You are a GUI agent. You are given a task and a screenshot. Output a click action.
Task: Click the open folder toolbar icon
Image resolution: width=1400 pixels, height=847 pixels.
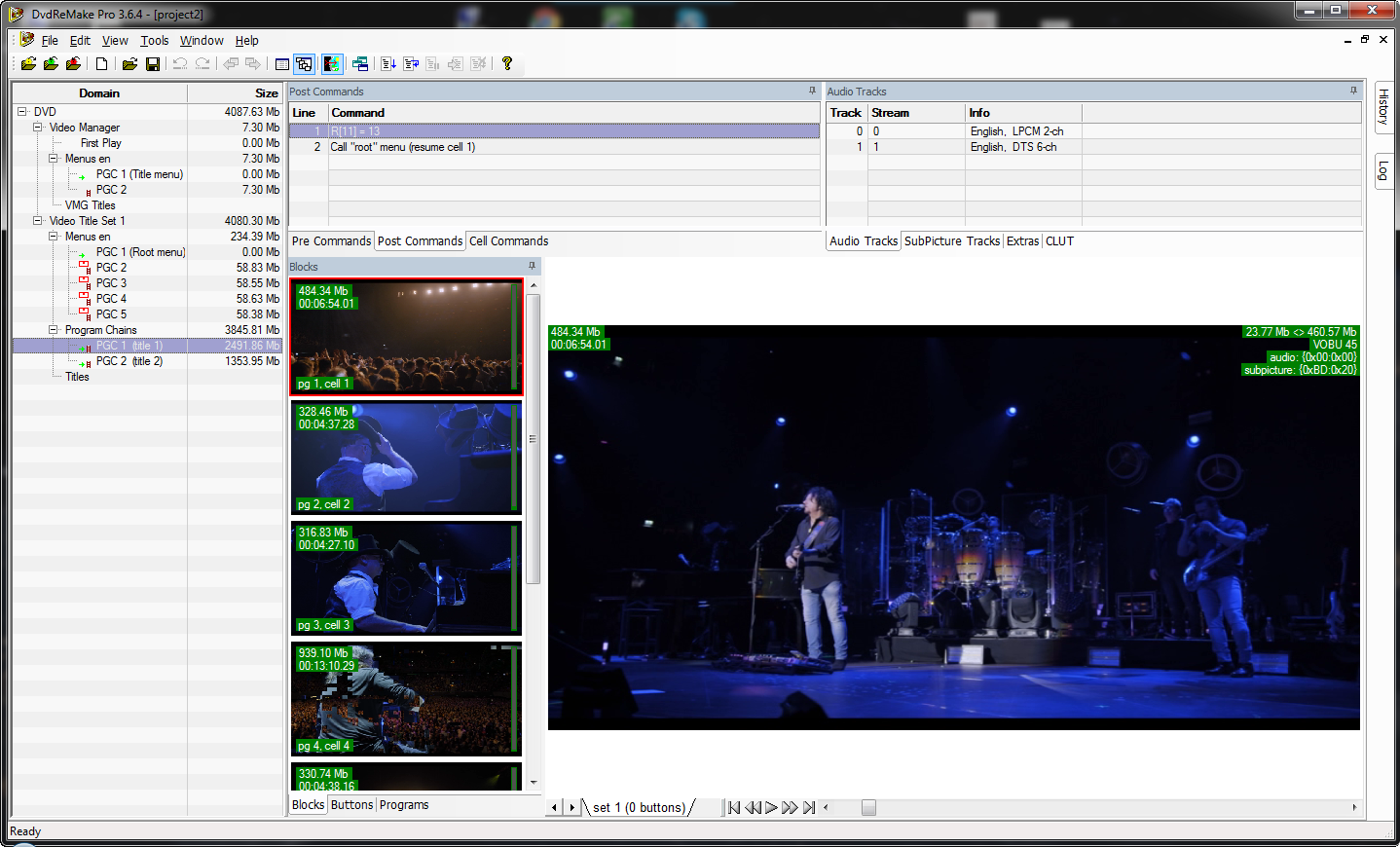coord(129,64)
